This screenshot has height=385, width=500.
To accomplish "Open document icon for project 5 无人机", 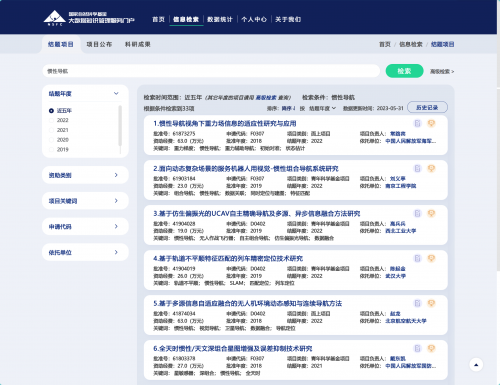I will (x=417, y=303).
